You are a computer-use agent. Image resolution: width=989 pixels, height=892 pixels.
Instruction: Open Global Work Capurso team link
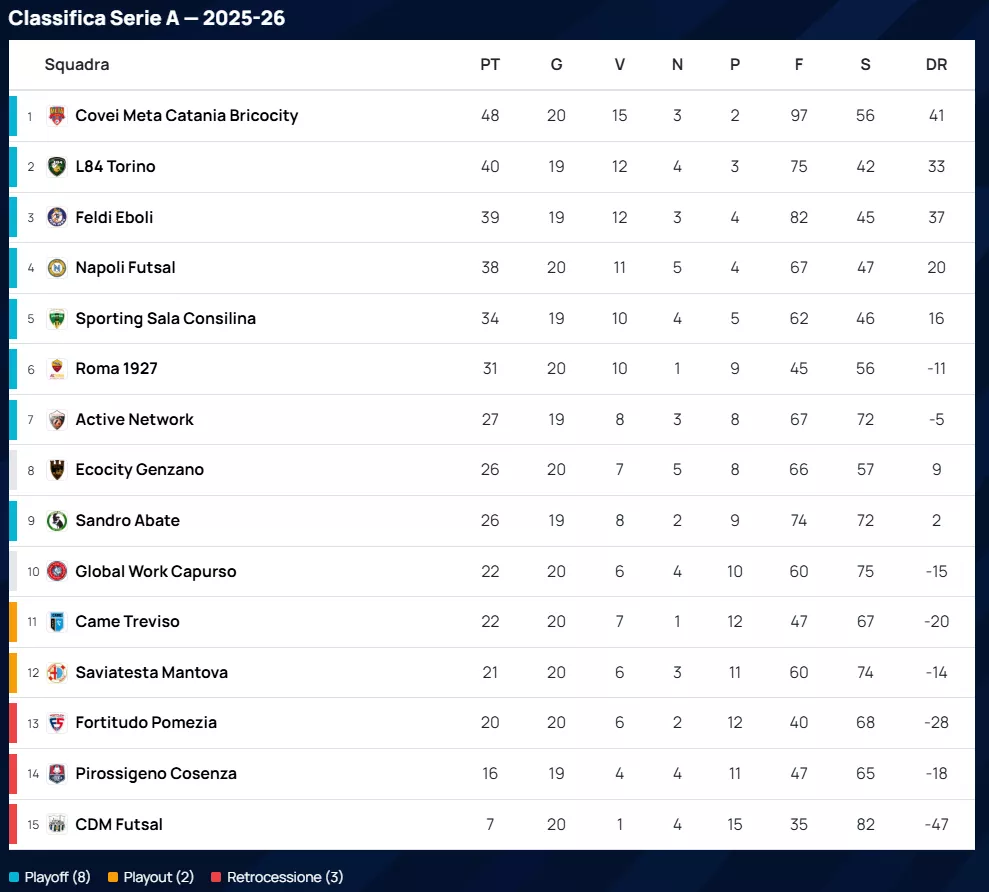tap(156, 572)
